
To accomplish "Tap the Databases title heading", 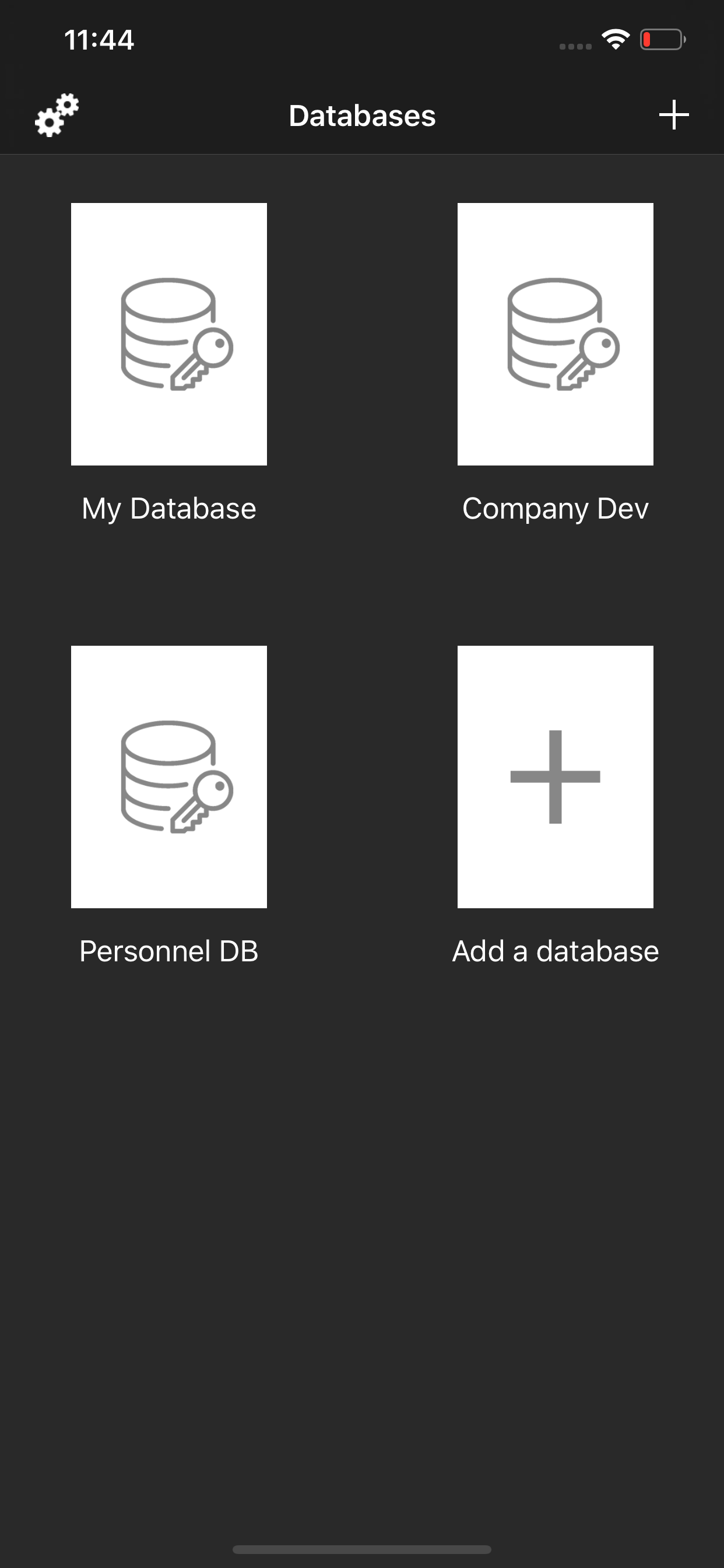I will click(362, 116).
